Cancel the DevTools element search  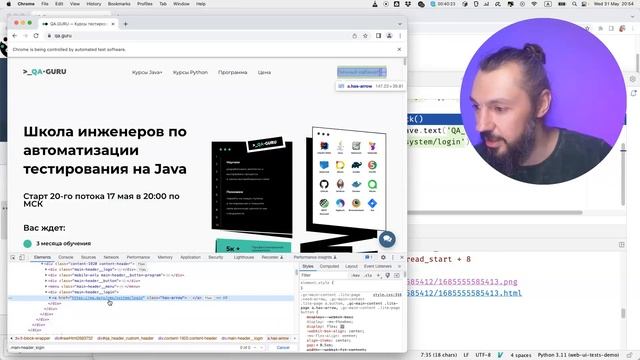[283, 348]
